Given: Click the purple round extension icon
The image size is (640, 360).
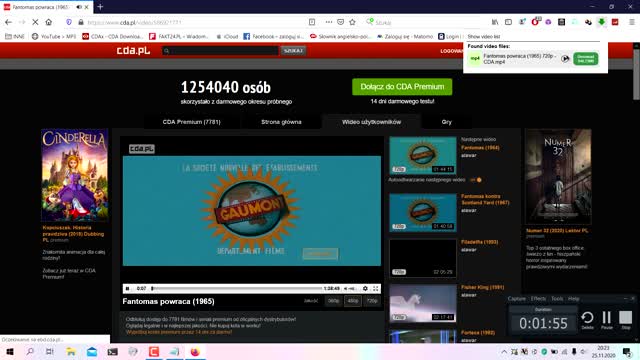Looking at the screenshot, I should click(x=548, y=22).
